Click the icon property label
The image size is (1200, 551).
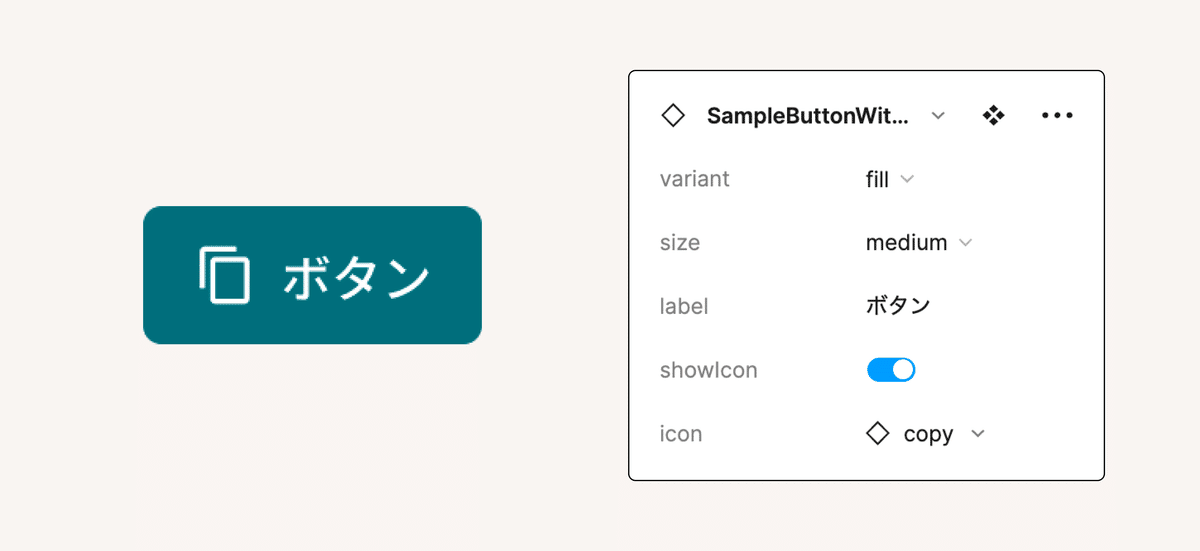pos(681,434)
